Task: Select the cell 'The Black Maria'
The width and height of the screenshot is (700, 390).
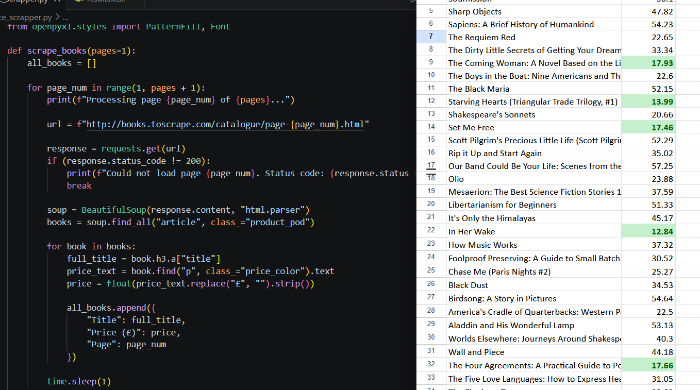Action: [533, 89]
